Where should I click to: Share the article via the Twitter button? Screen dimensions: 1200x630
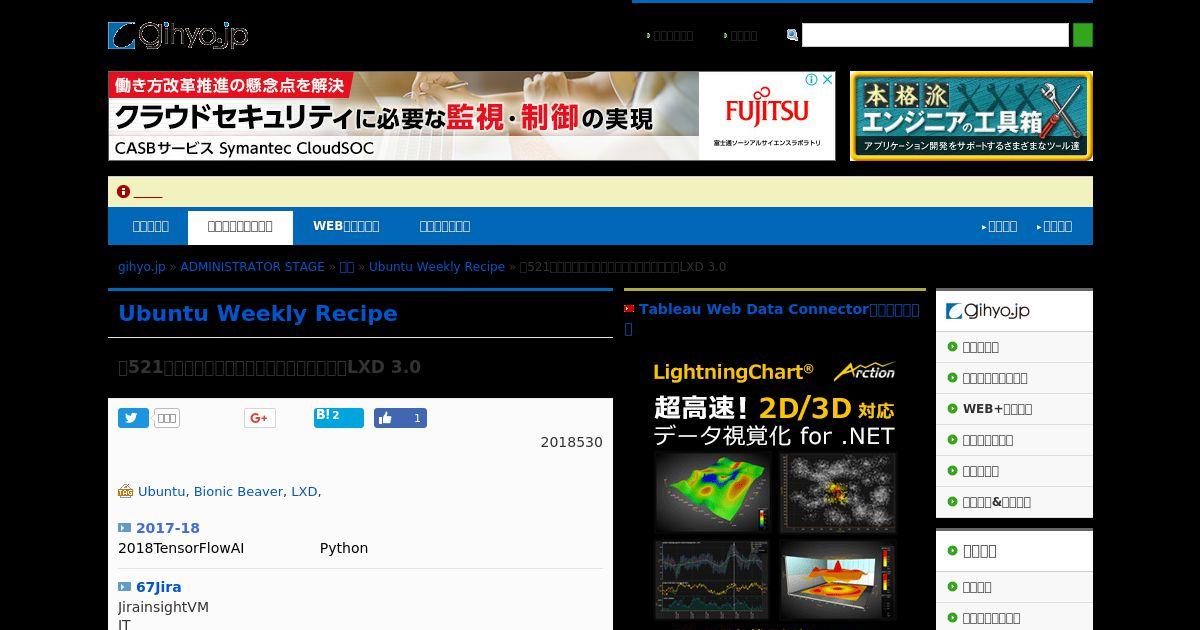(133, 418)
